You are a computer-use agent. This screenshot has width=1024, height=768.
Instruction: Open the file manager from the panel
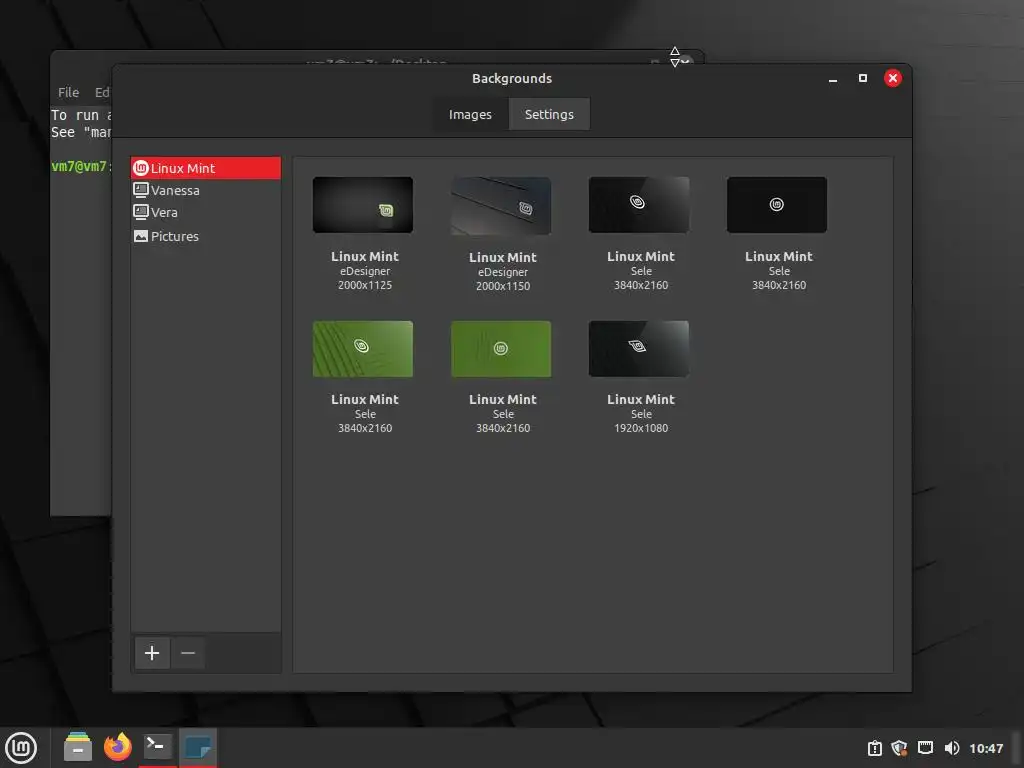(x=78, y=747)
